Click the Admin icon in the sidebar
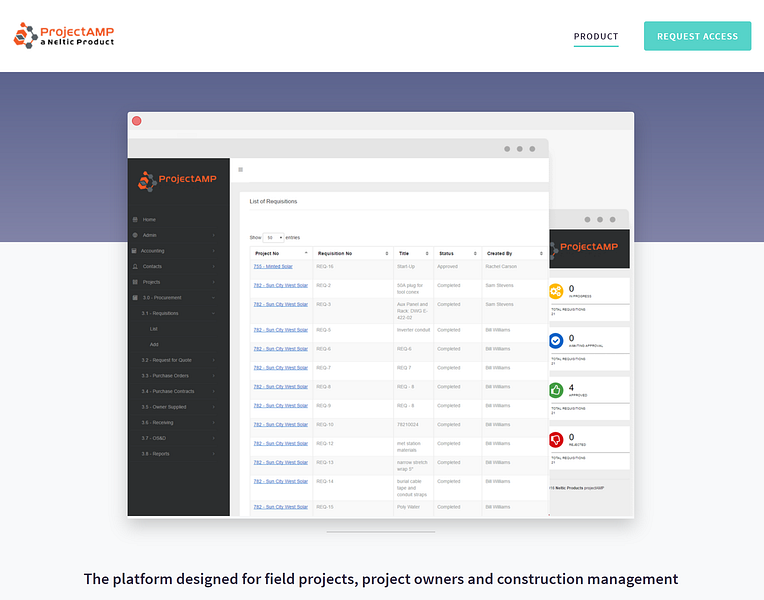The height and width of the screenshot is (600, 764). point(135,235)
